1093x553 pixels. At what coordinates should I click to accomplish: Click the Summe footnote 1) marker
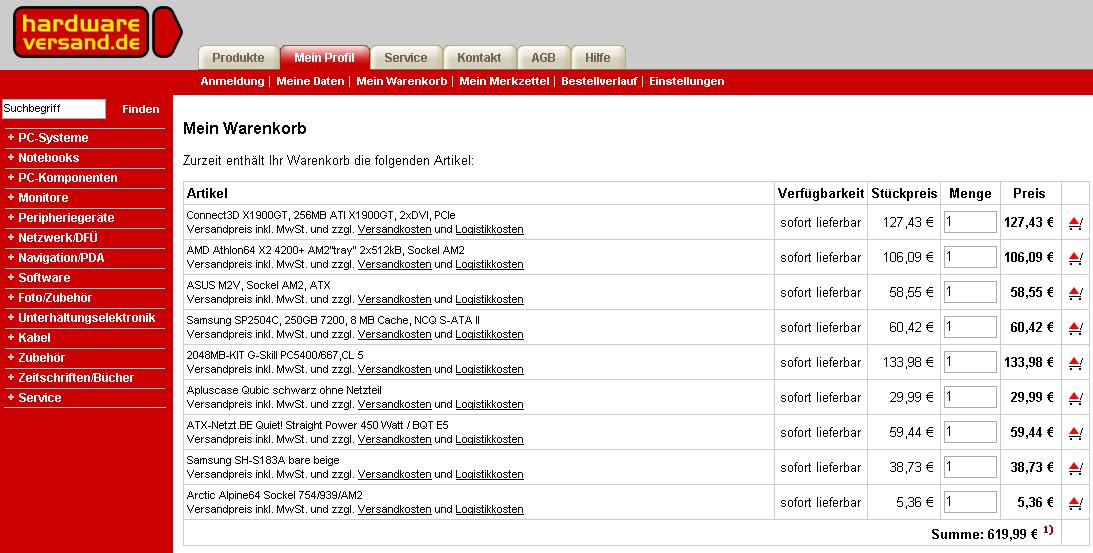click(x=1048, y=530)
